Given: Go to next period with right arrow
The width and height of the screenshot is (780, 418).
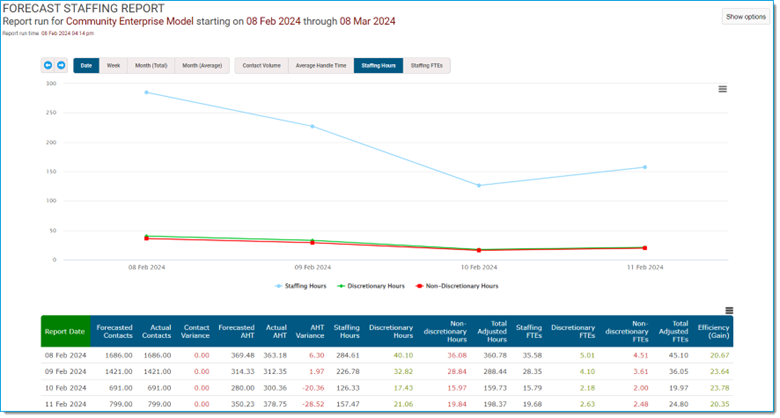Looking at the screenshot, I should (61, 65).
